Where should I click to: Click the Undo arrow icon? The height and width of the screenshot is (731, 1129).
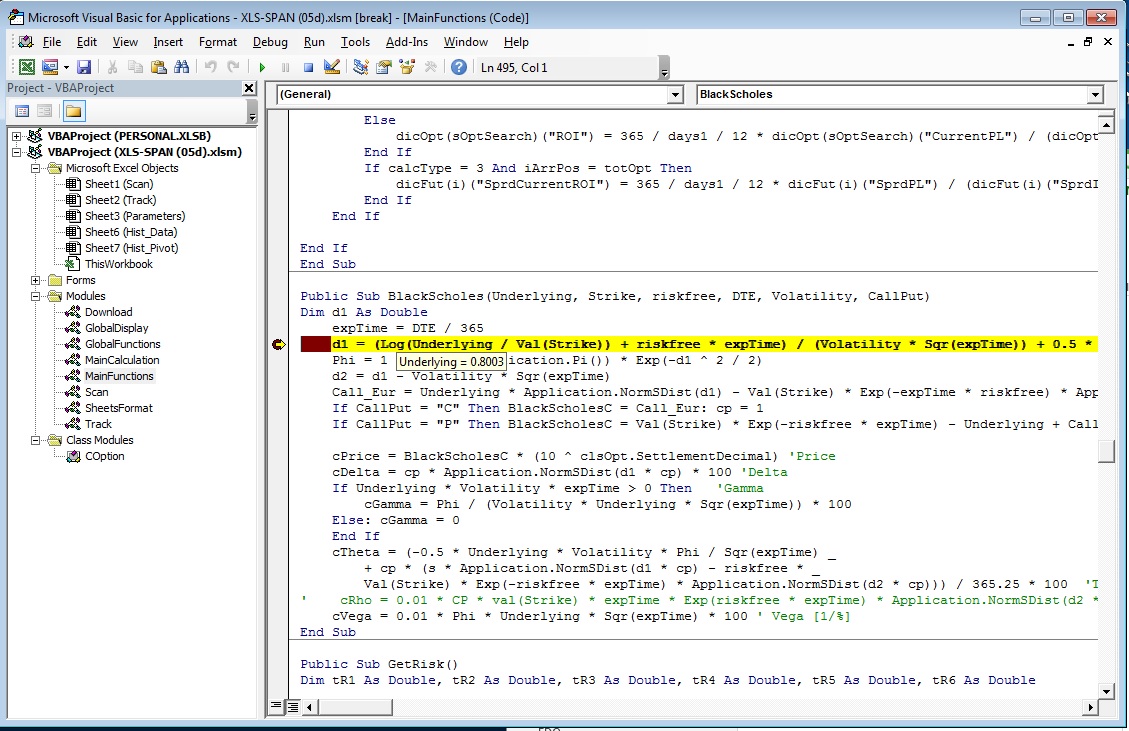(210, 67)
